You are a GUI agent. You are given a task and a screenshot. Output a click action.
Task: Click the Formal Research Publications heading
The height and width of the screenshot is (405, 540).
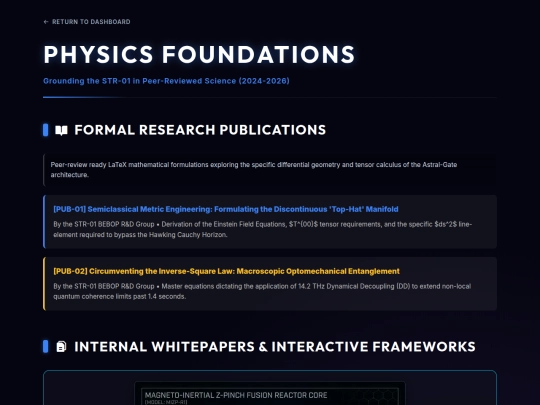[200, 130]
